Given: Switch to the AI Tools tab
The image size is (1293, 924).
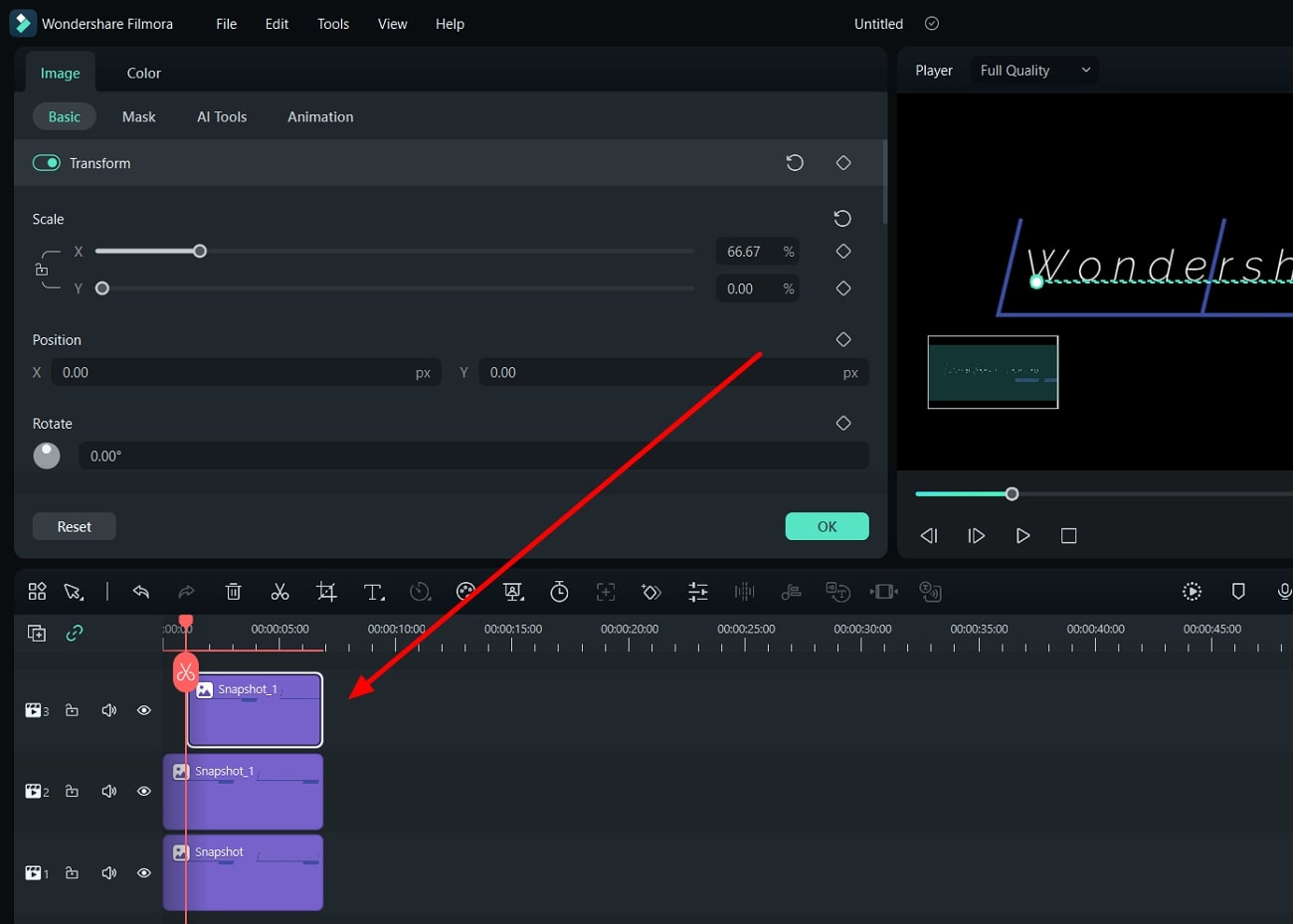Looking at the screenshot, I should tap(222, 117).
